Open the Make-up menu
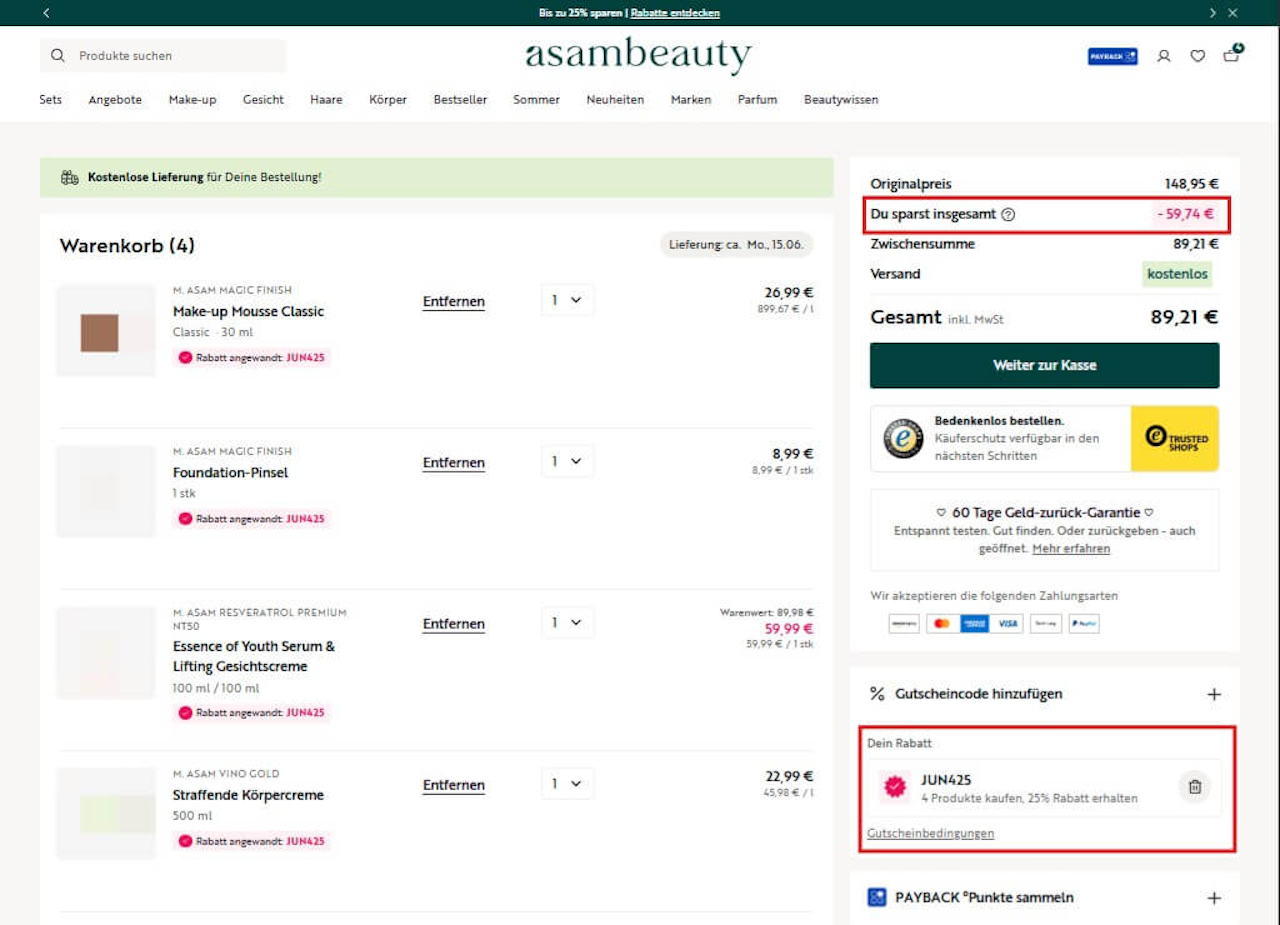1280x925 pixels. click(192, 100)
